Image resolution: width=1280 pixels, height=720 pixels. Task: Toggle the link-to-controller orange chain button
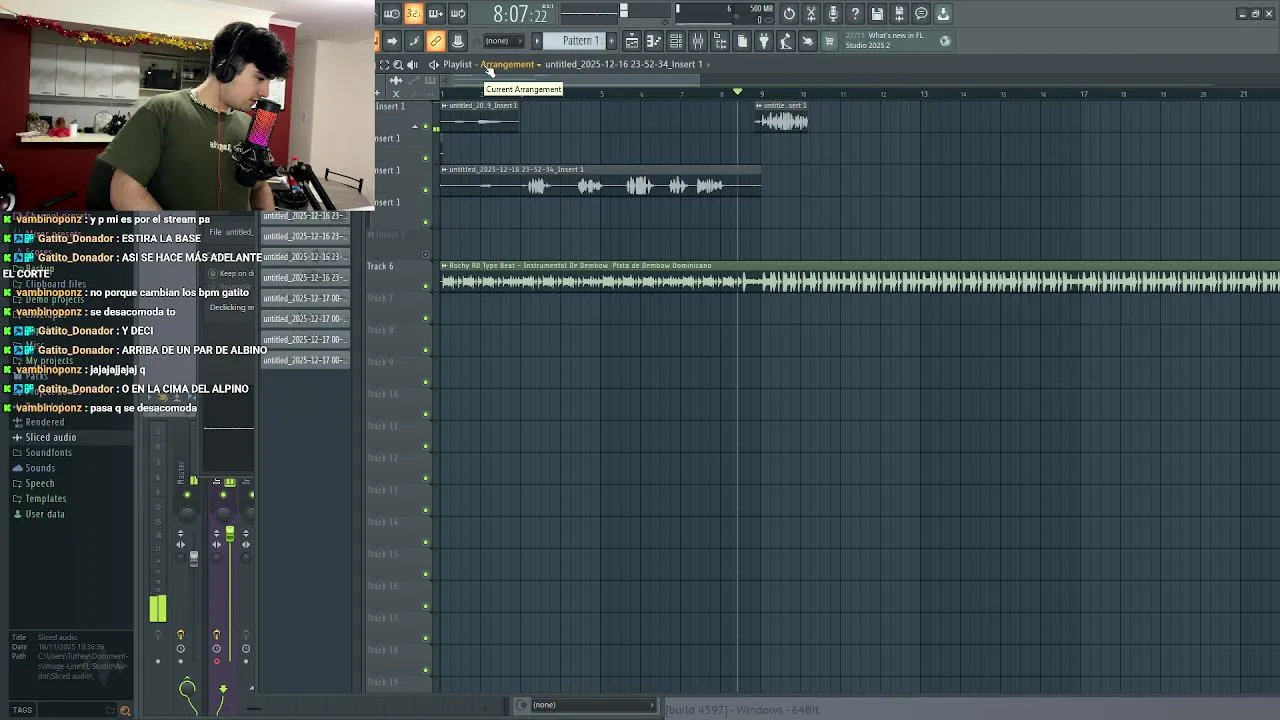click(x=435, y=41)
